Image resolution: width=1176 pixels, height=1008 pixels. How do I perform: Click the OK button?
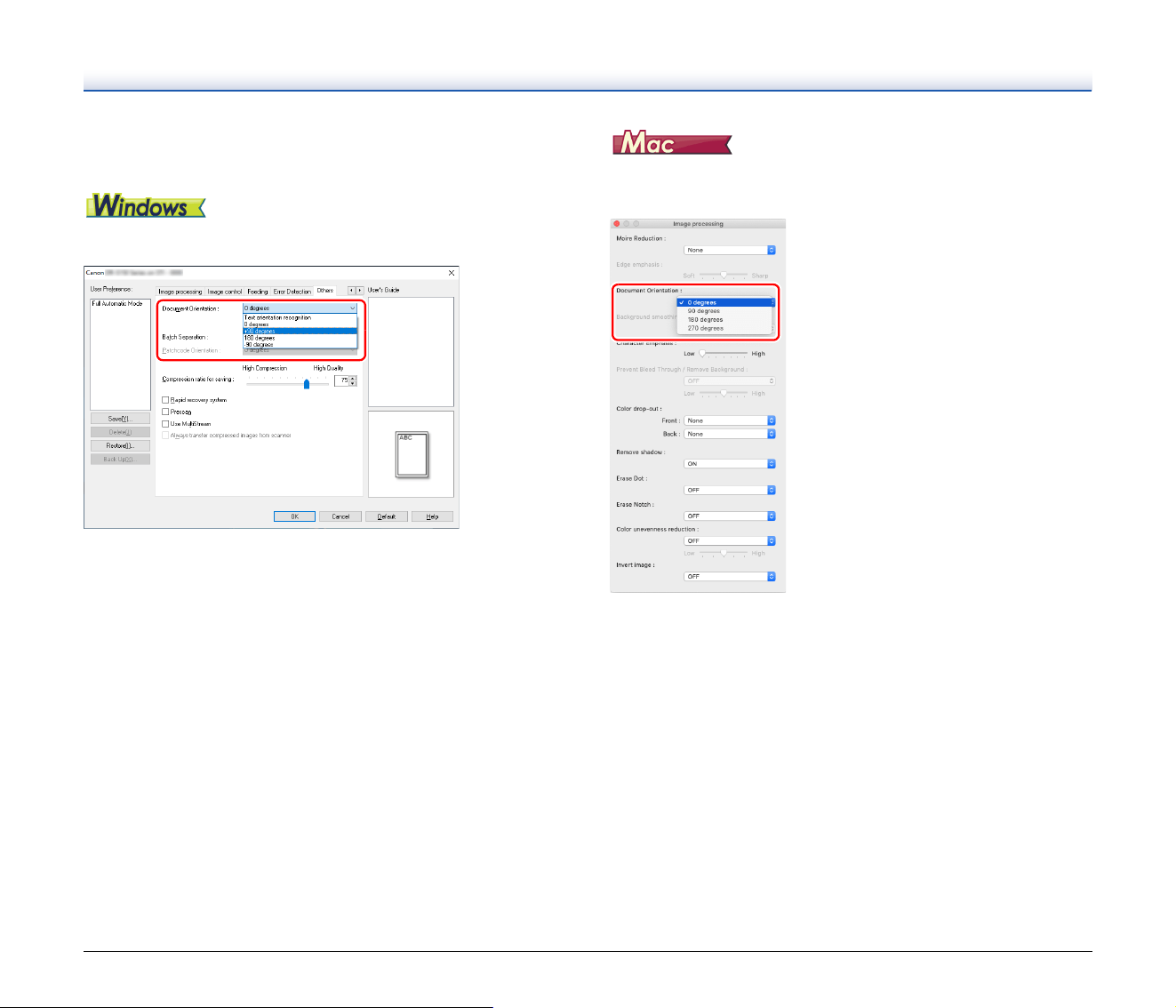294,516
